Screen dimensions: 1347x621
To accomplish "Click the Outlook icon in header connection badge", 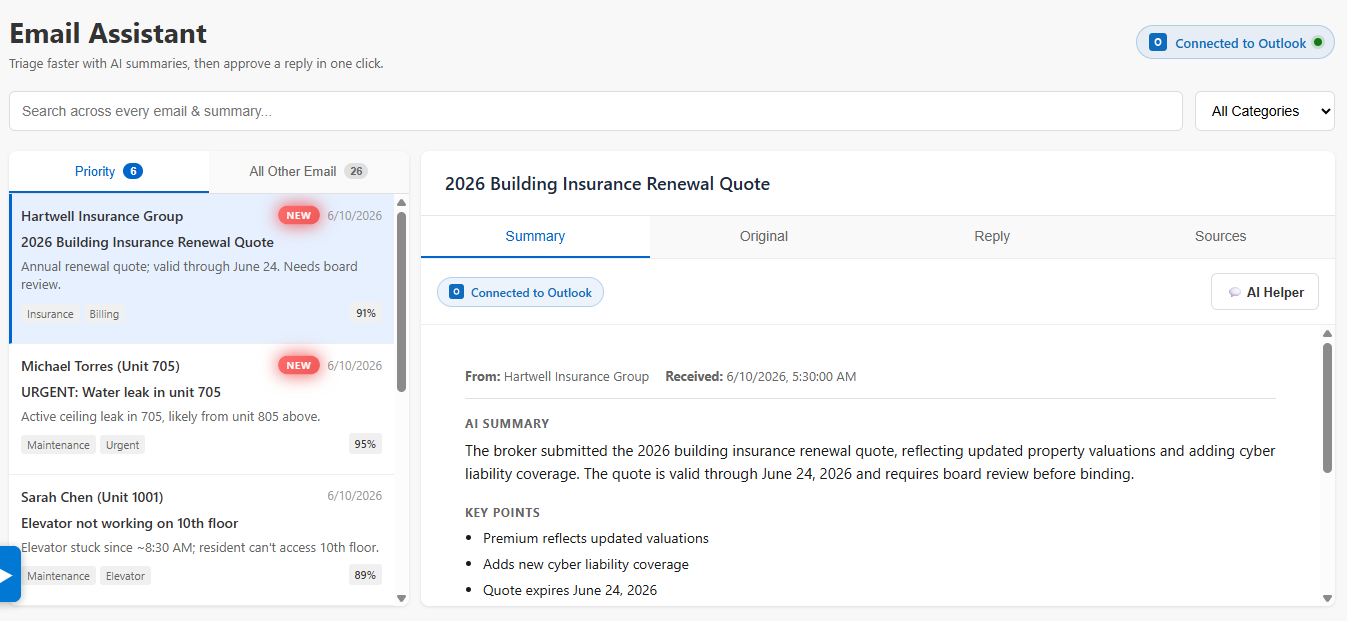I will pos(1158,43).
